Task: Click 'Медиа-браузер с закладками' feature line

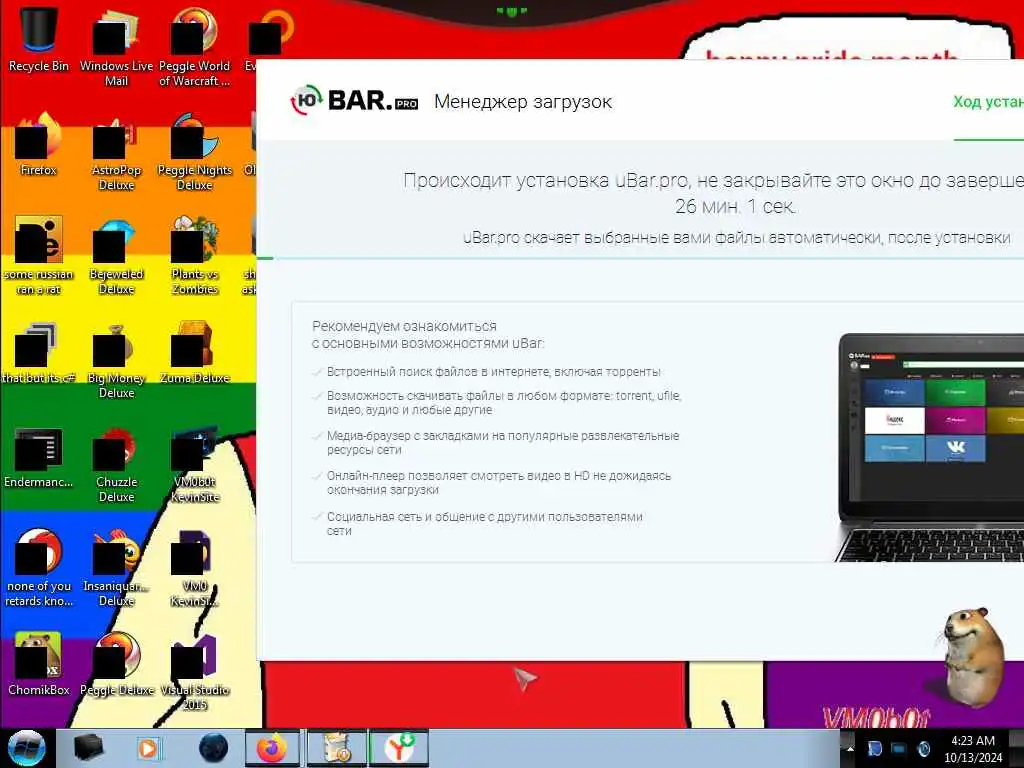Action: 503,443
